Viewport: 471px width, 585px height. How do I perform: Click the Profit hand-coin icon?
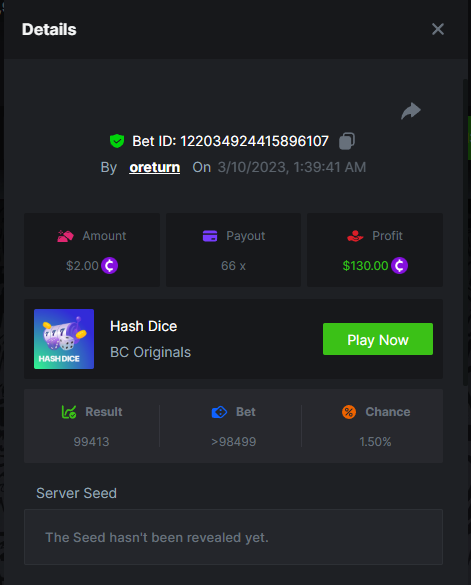click(x=355, y=236)
